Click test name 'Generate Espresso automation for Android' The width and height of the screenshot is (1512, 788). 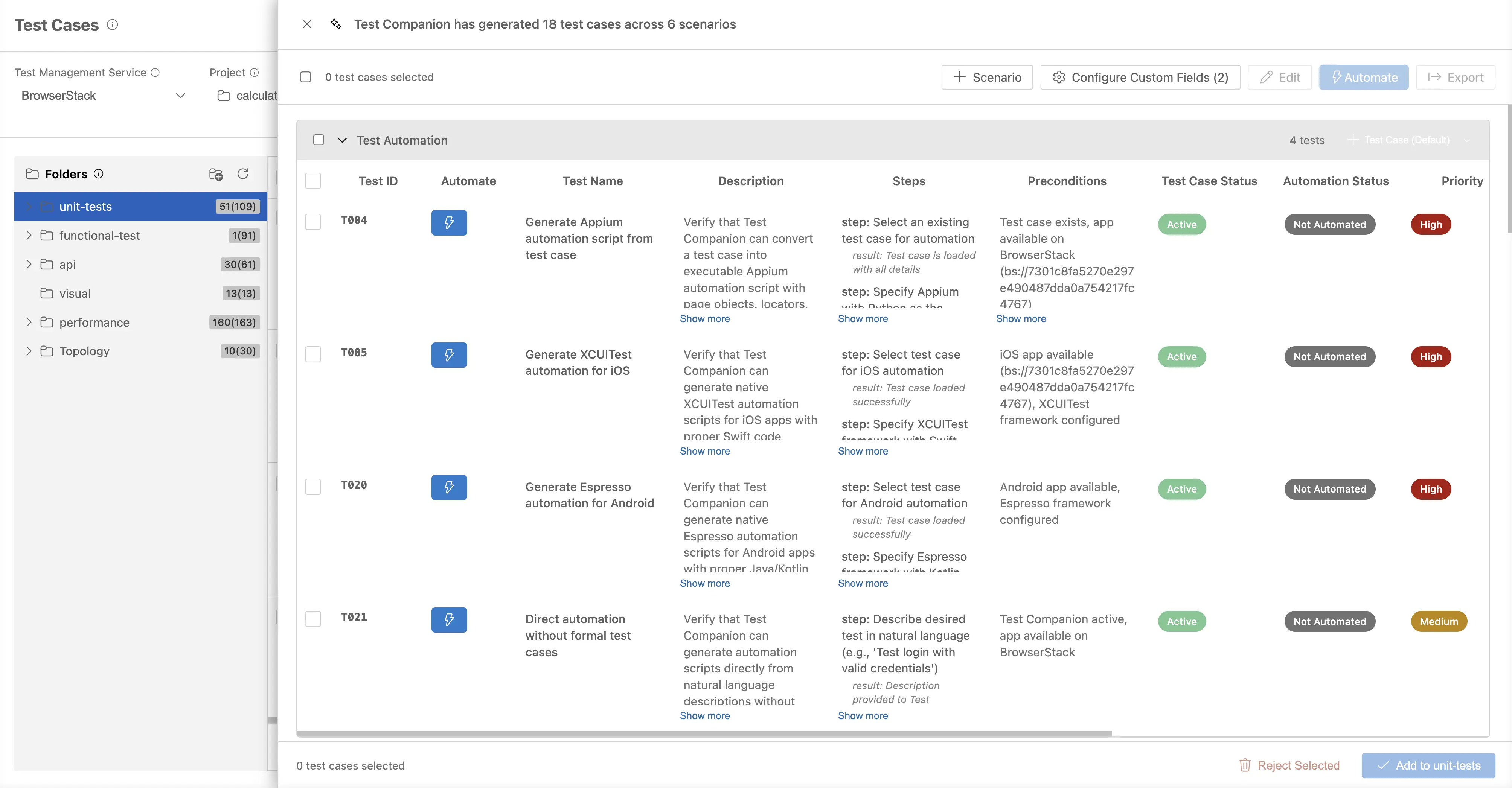click(x=589, y=495)
